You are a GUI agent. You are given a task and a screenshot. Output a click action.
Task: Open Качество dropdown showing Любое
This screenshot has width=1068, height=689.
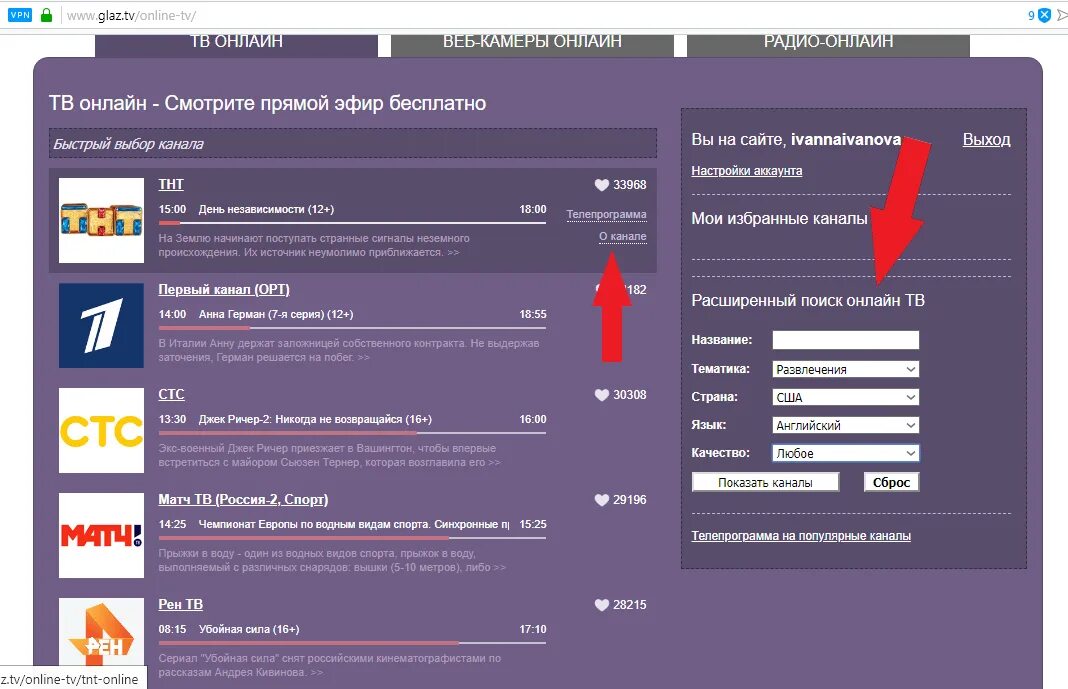(x=845, y=453)
